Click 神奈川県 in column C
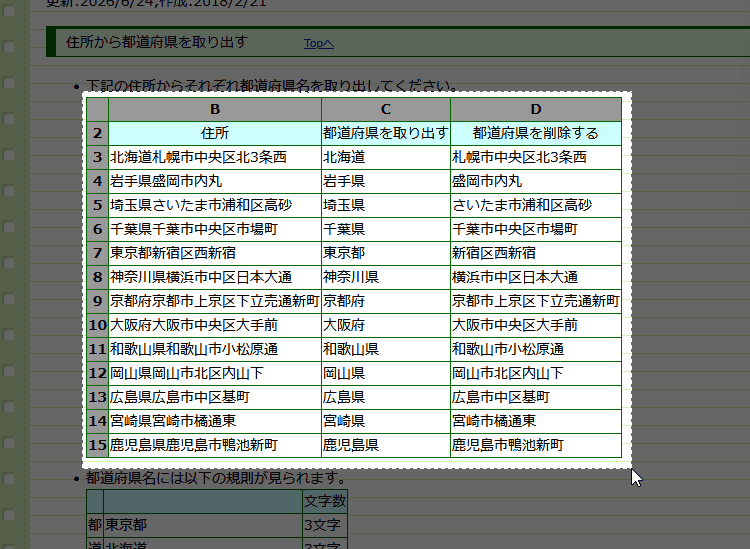750x549 pixels. coord(386,277)
